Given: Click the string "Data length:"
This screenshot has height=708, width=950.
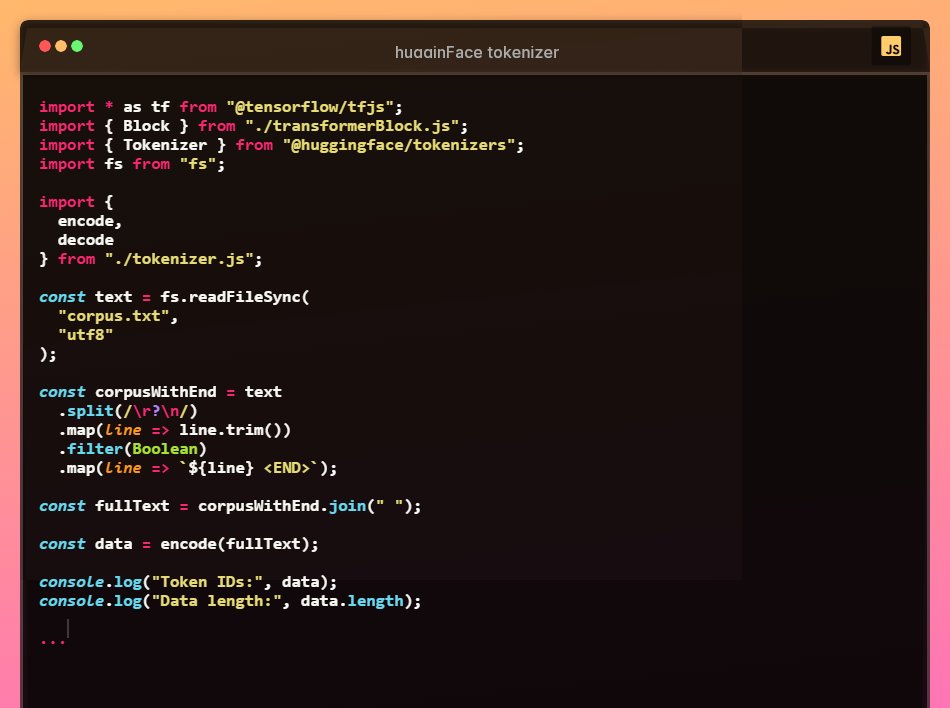Looking at the screenshot, I should pyautogui.click(x=216, y=601).
